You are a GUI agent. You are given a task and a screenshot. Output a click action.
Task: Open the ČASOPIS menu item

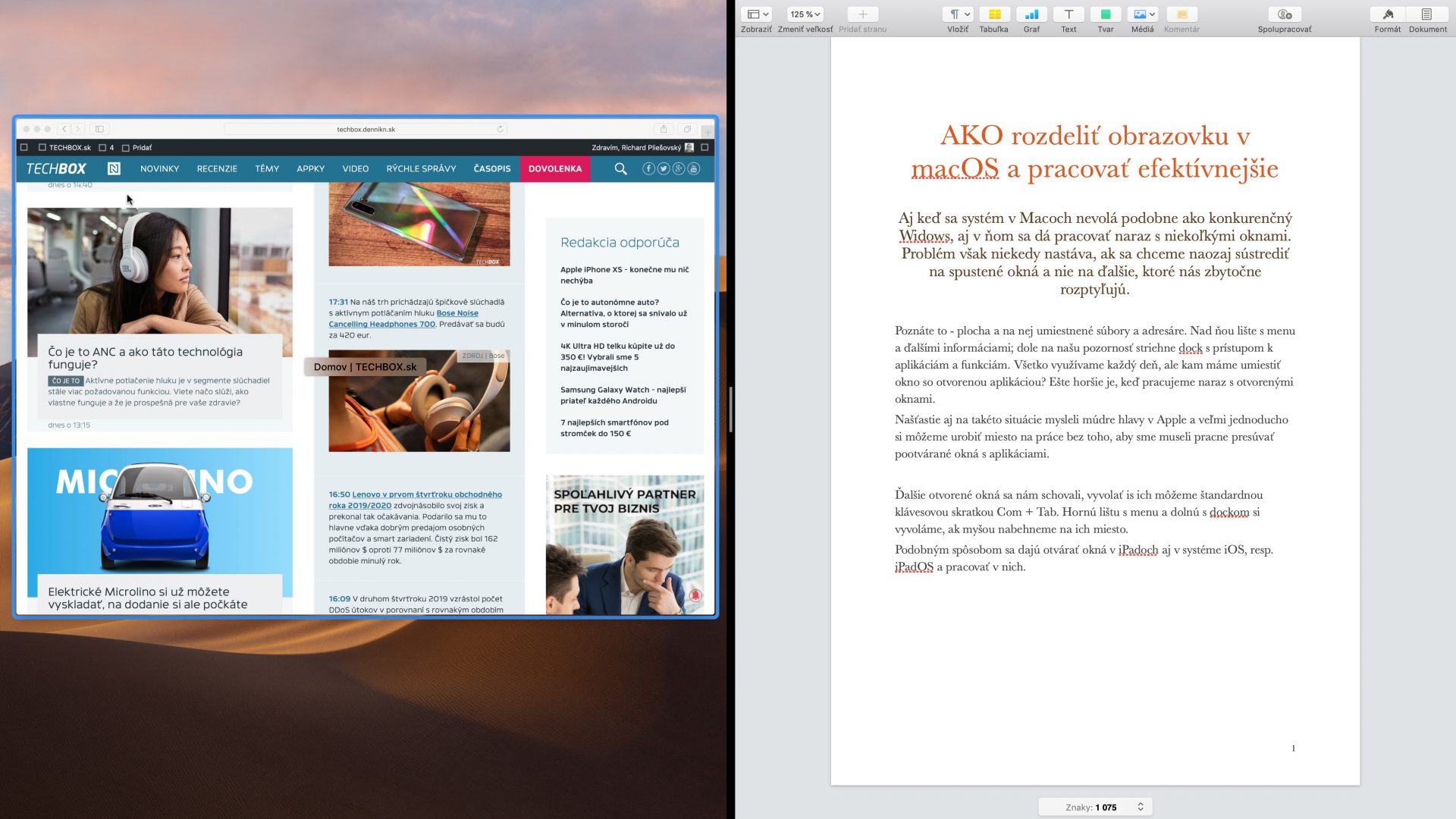pos(492,168)
